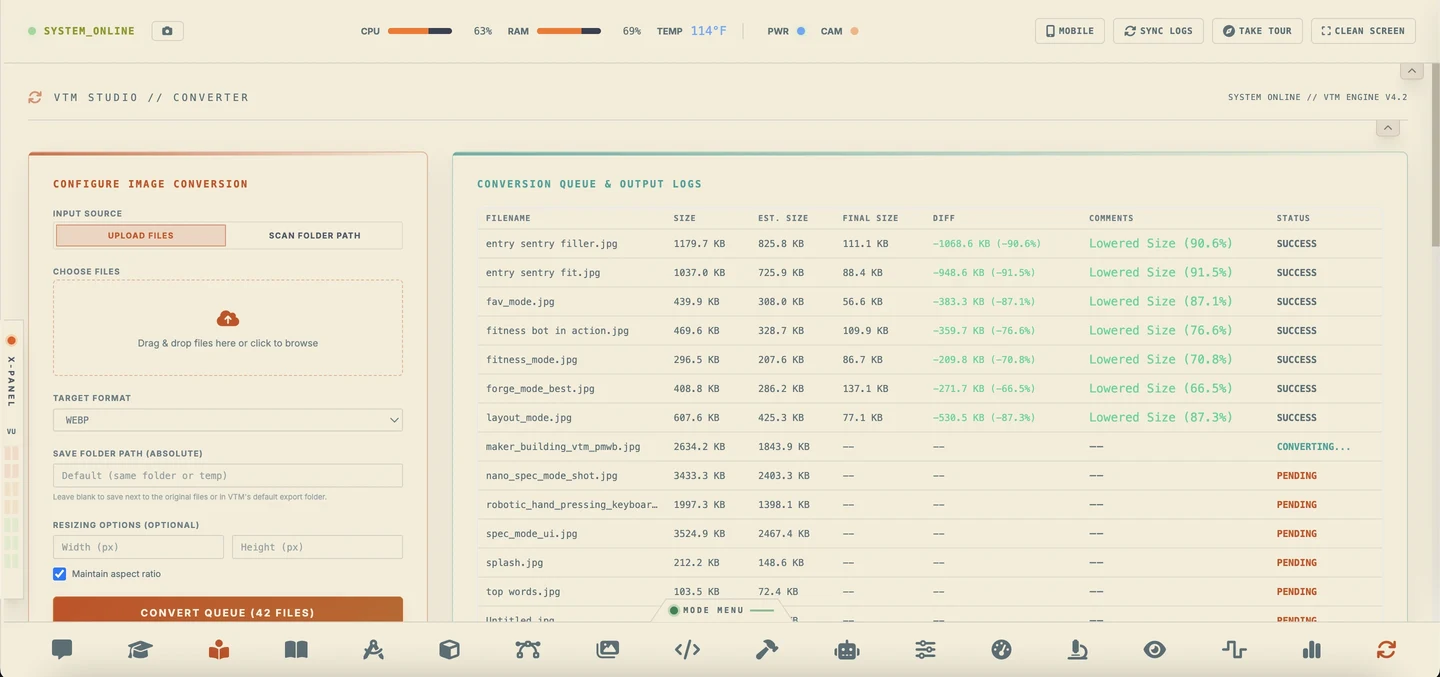This screenshot has height=677, width=1440.
Task: Open the robot mode icon
Action: point(847,650)
